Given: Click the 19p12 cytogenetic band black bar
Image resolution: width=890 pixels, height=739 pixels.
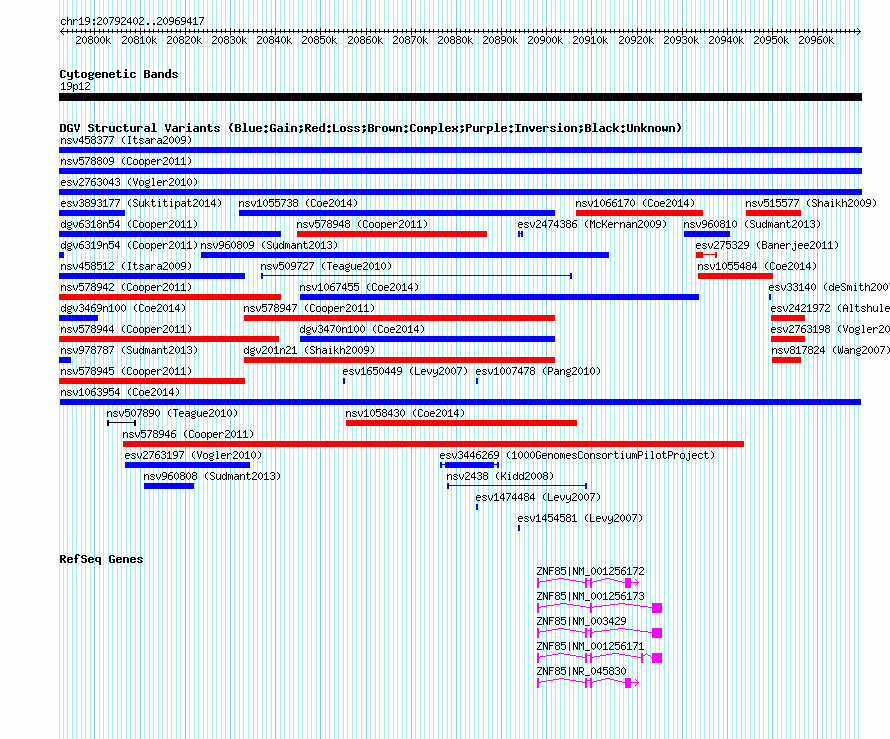Looking at the screenshot, I should coord(460,97).
